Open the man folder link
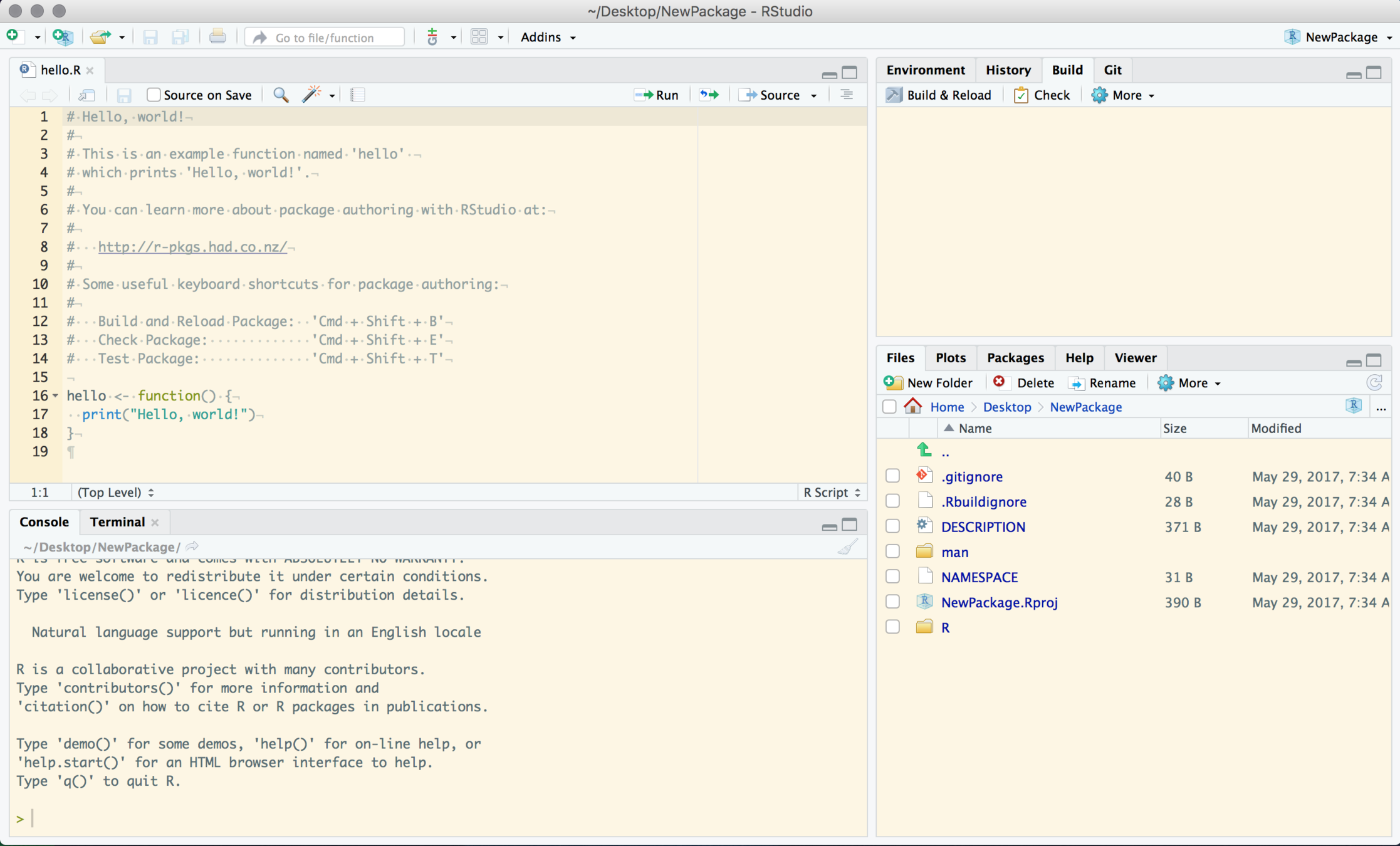 click(954, 552)
